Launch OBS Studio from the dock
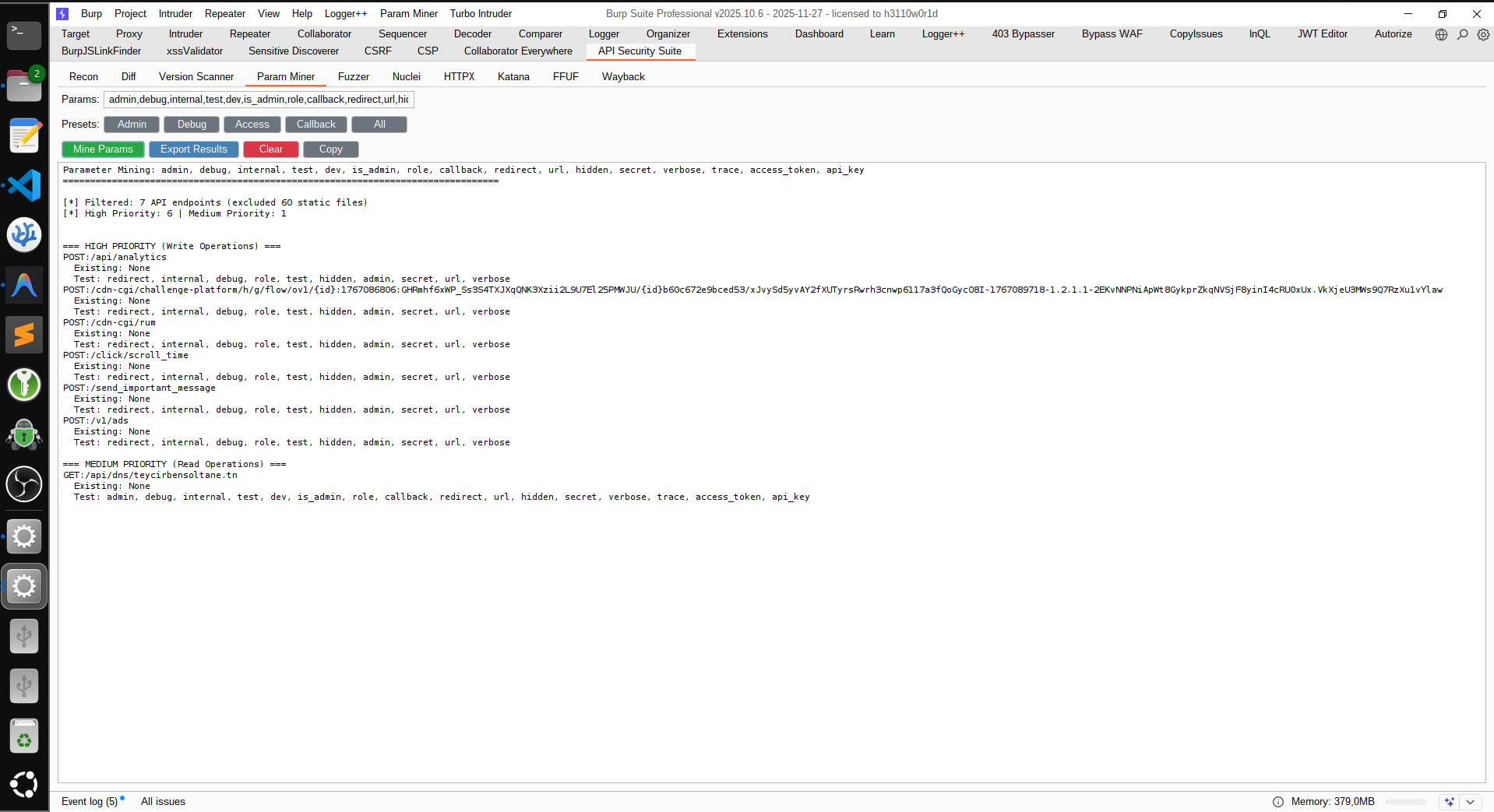1494x812 pixels. [x=23, y=484]
